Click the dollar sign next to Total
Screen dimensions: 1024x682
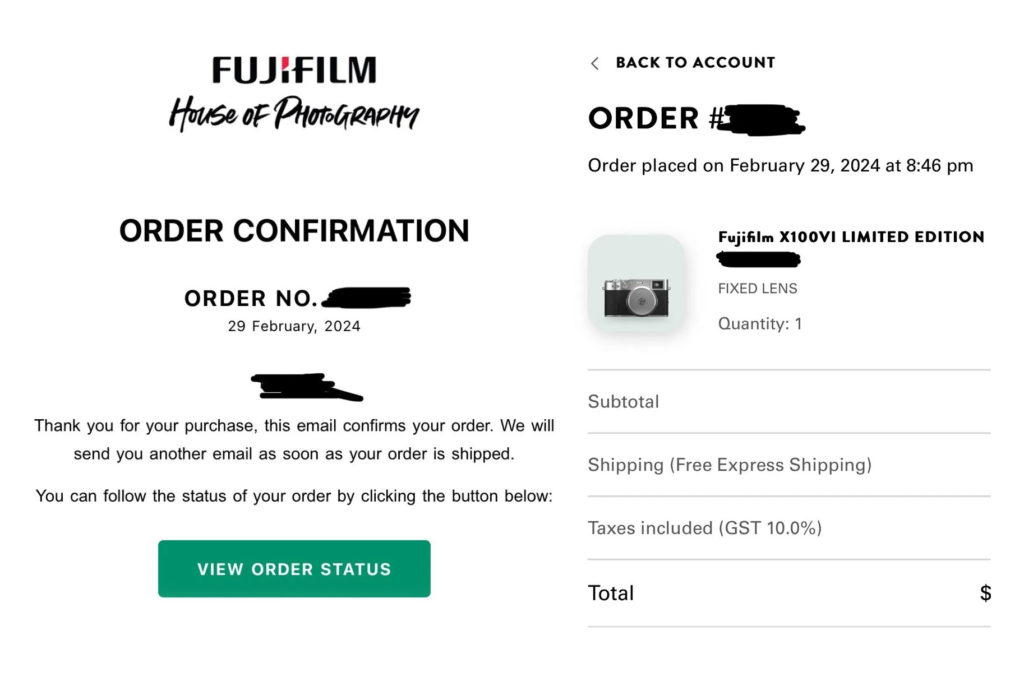point(985,593)
